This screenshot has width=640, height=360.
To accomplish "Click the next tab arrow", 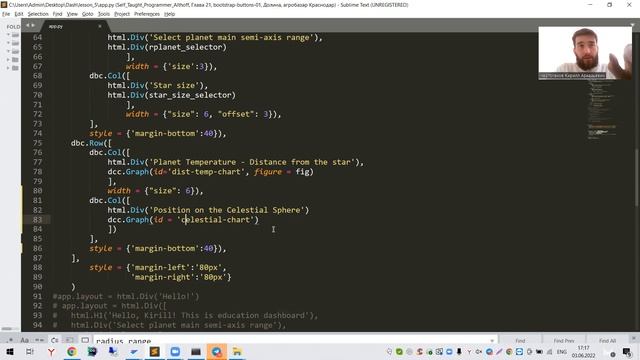I will tap(33, 25).
